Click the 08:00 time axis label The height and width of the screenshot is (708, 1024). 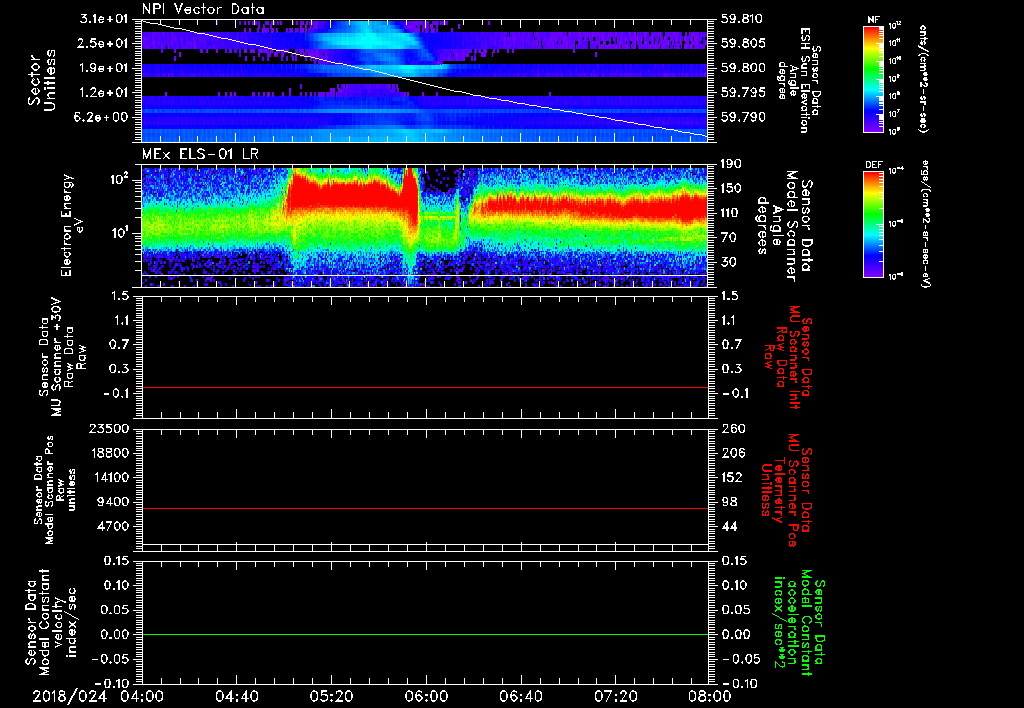click(x=709, y=696)
